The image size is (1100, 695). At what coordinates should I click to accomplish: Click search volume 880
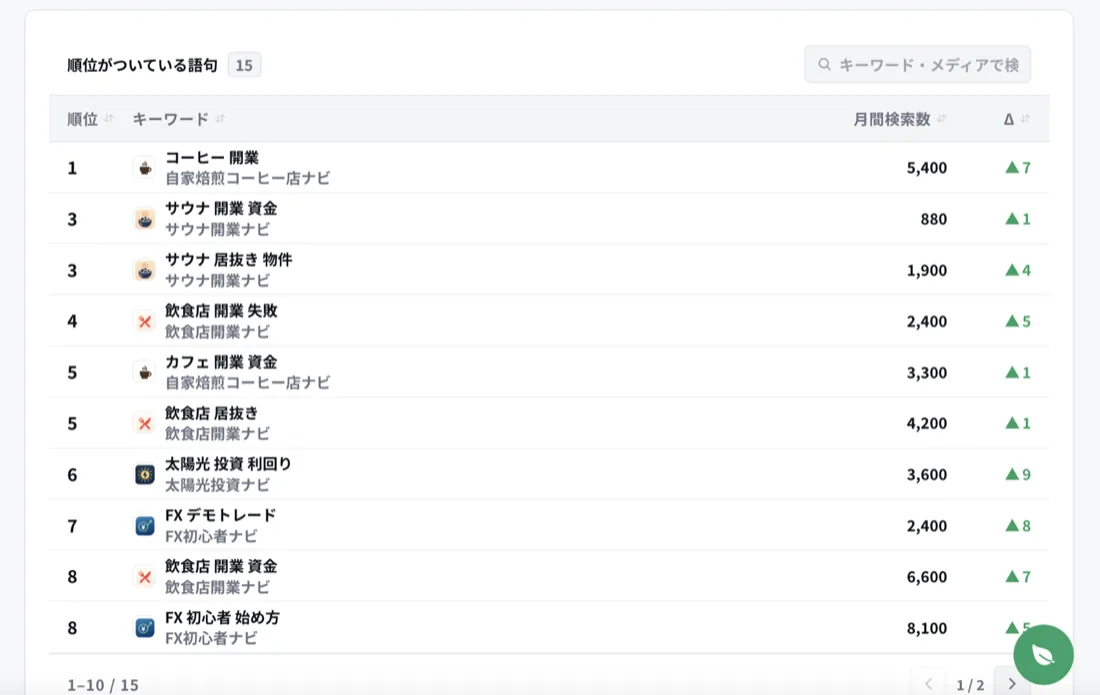coord(934,219)
